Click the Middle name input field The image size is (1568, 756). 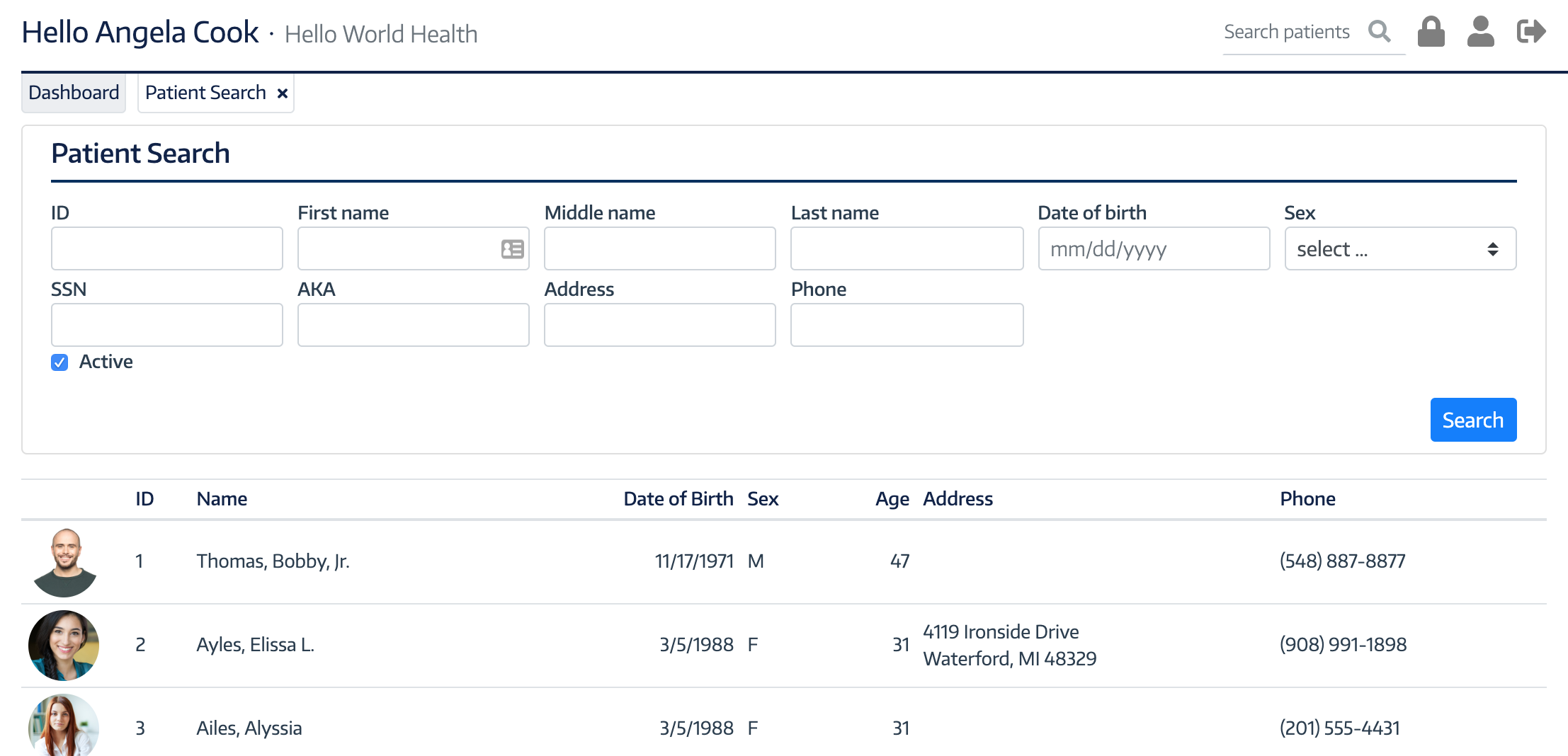659,248
